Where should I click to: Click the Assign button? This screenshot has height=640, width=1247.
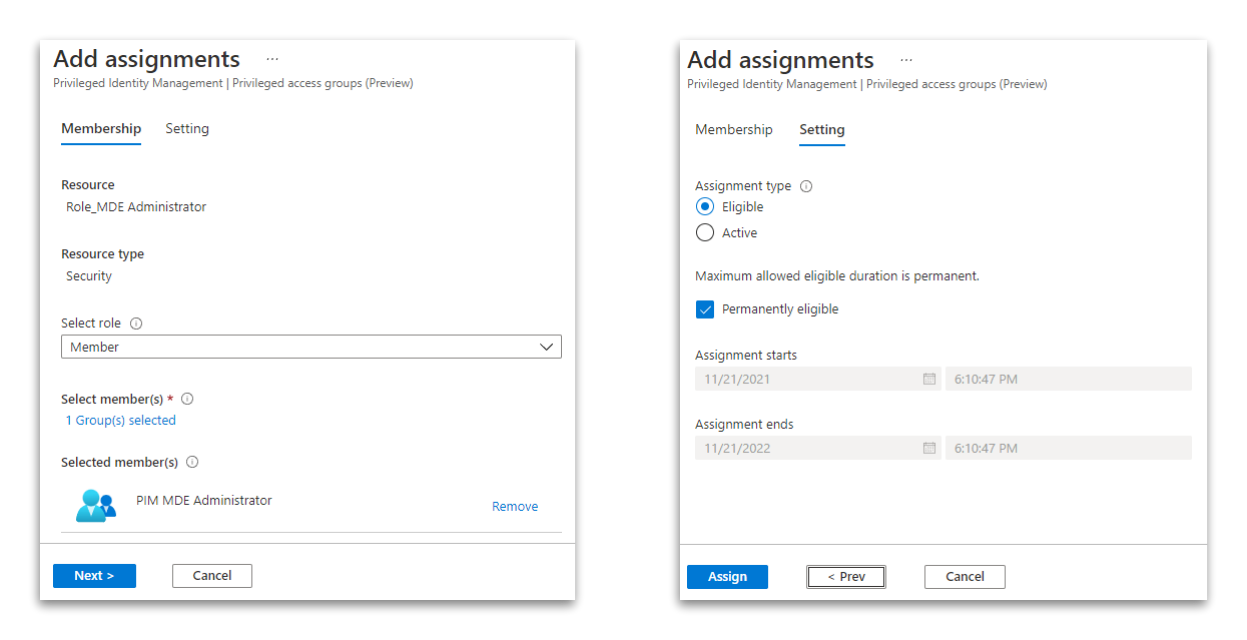727,576
